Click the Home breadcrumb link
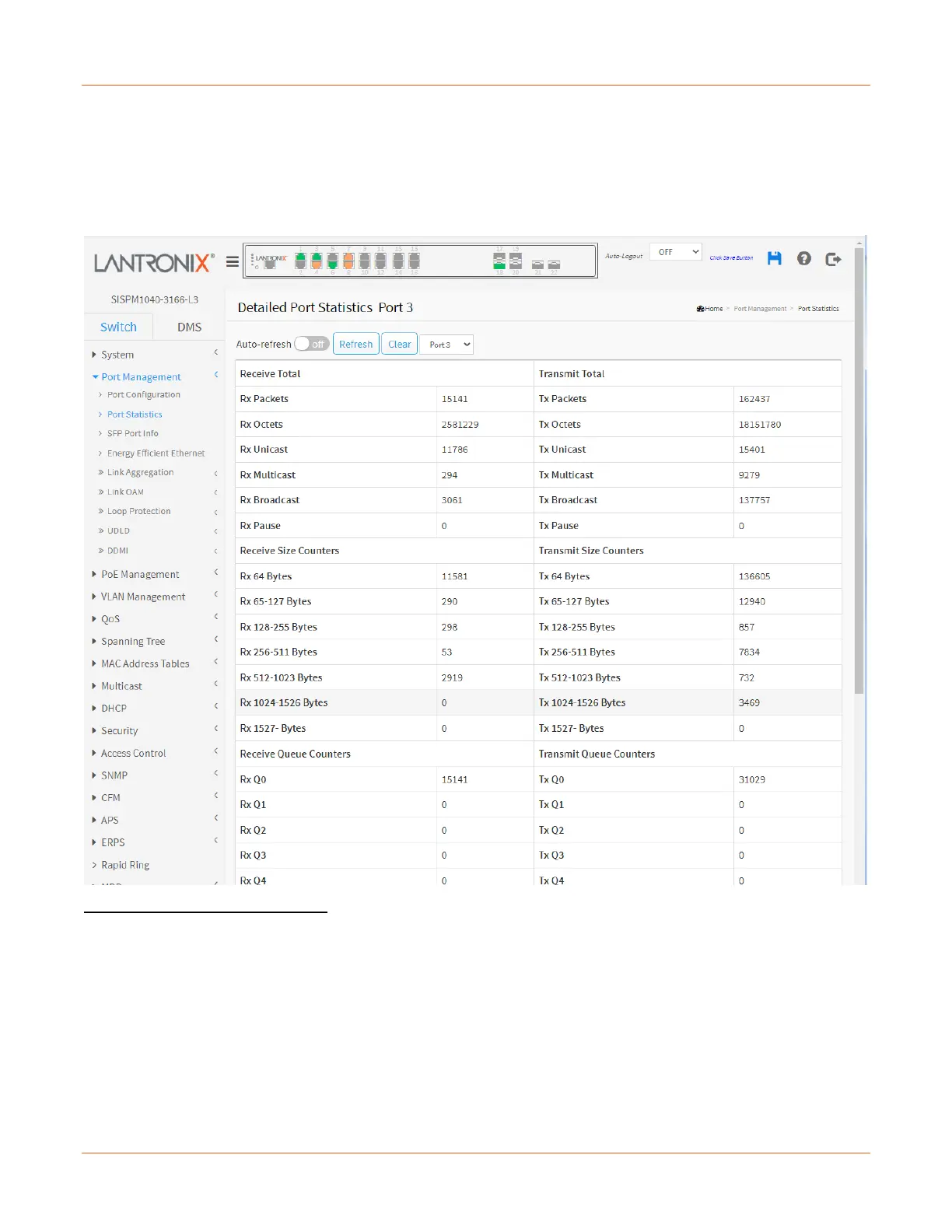Image resolution: width=952 pixels, height=1232 pixels. (714, 309)
